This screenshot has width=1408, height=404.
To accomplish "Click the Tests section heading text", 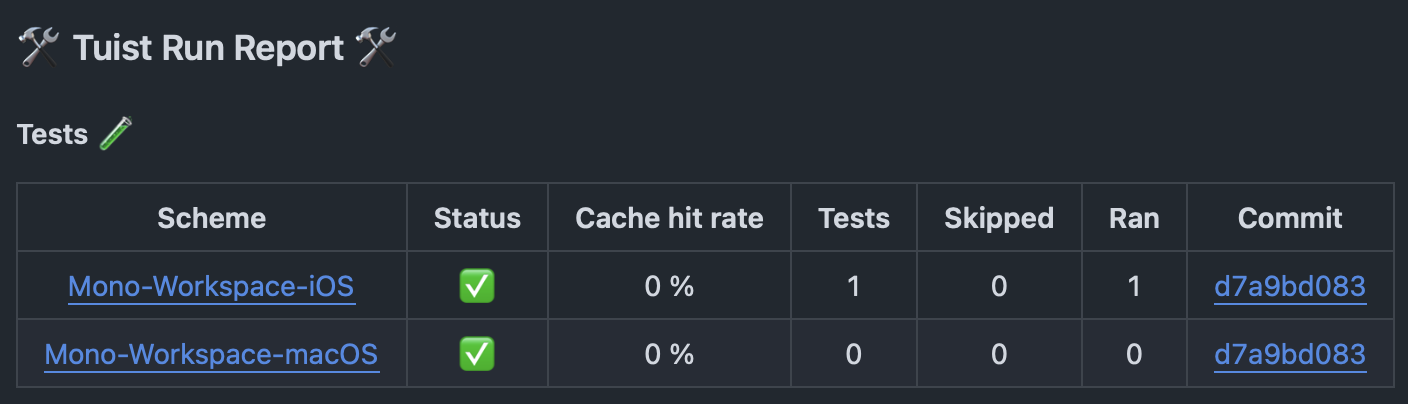I will coord(53,134).
